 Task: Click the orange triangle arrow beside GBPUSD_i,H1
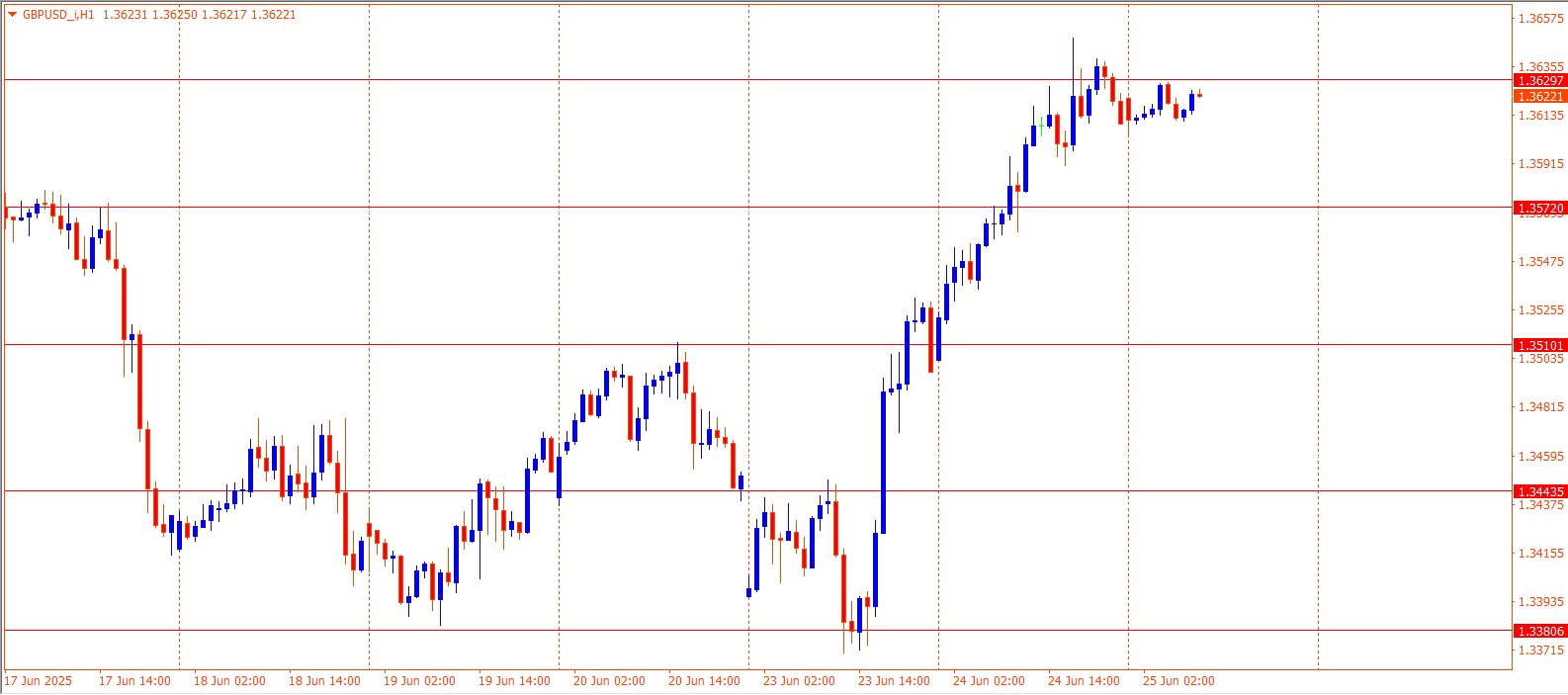(x=13, y=15)
